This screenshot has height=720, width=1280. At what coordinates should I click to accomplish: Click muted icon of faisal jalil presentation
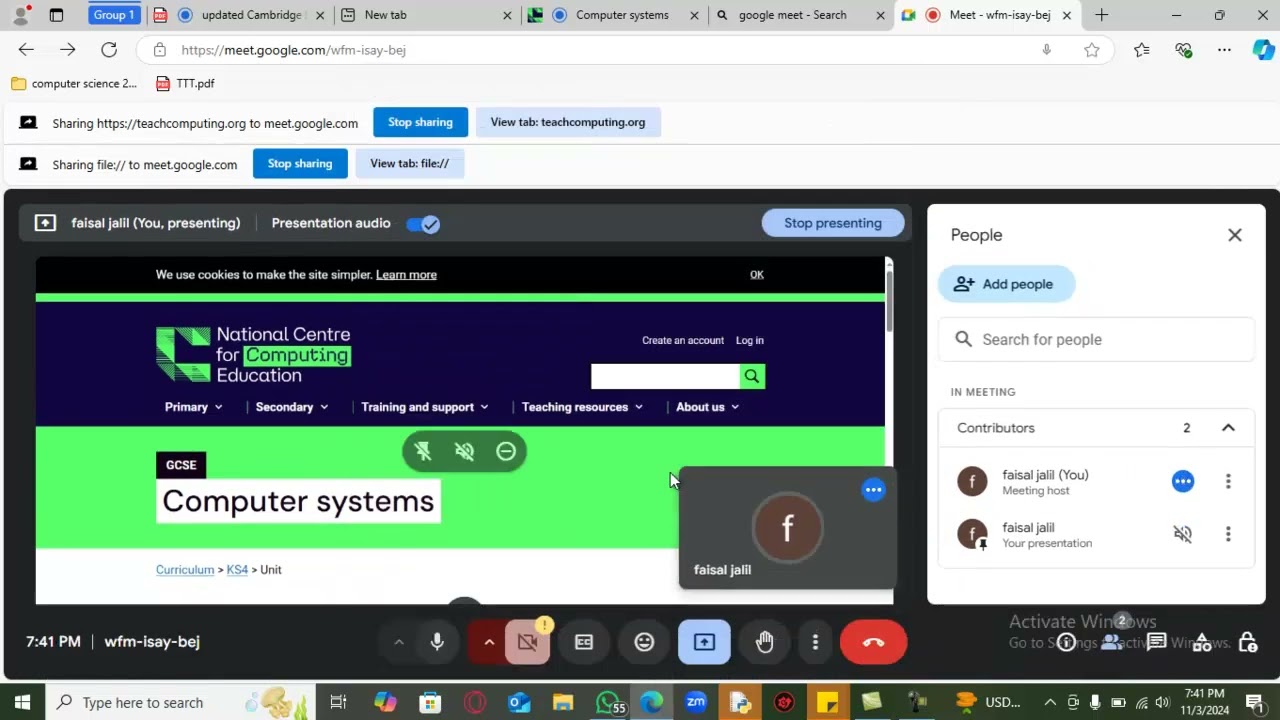(1183, 534)
